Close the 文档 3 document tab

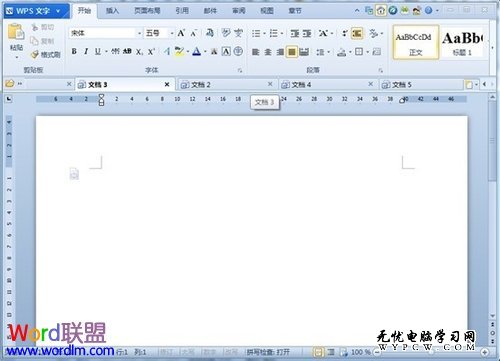[167, 85]
